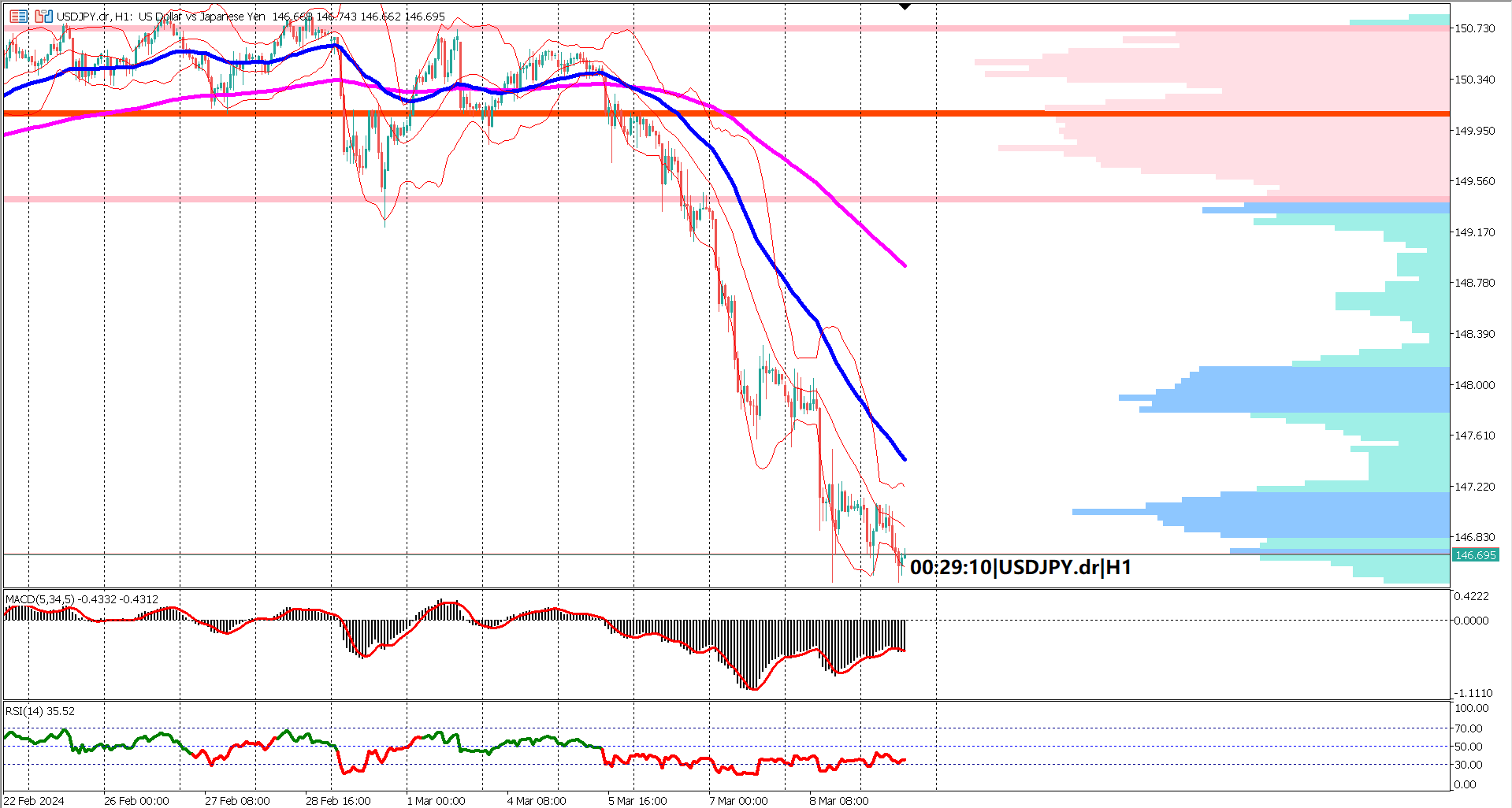Click the RSI(14) 35.52 indicator label
1512x808 pixels.
tap(38, 711)
